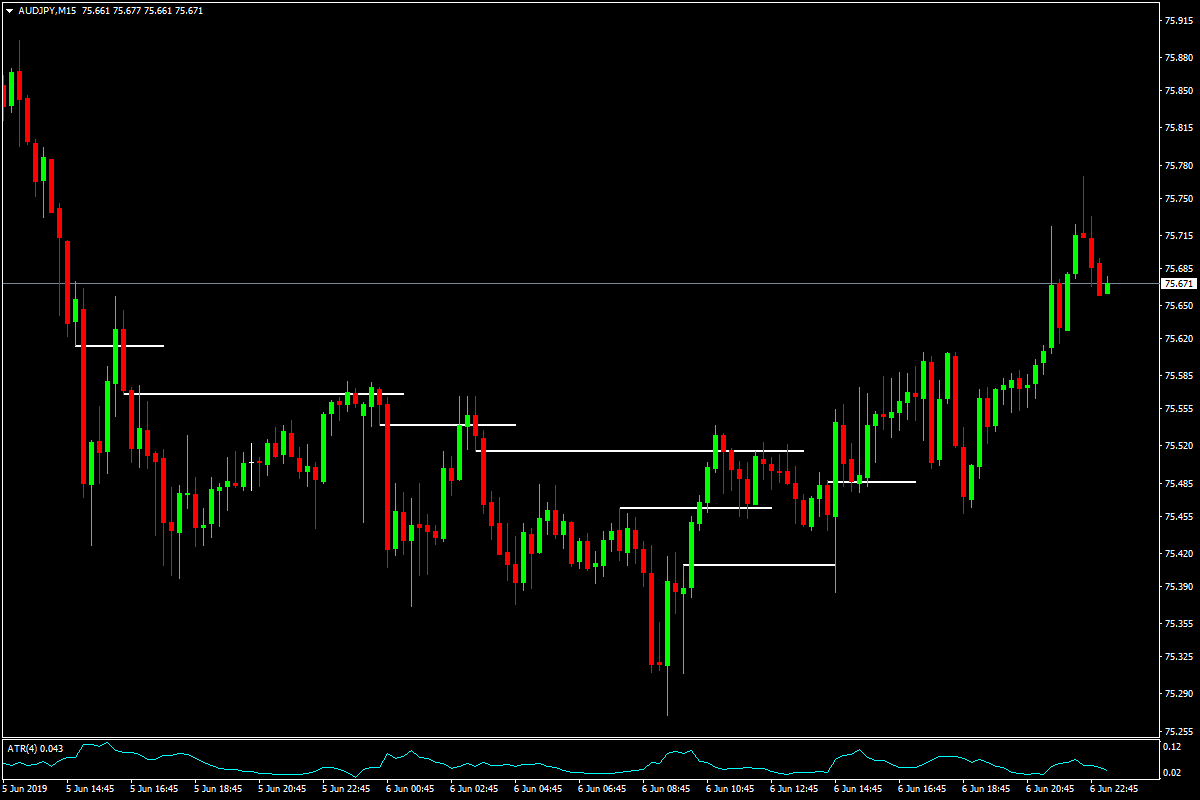Viewport: 1200px width, 800px height.
Task: Click the 75.915 label on price scale
Action: coord(1177,20)
